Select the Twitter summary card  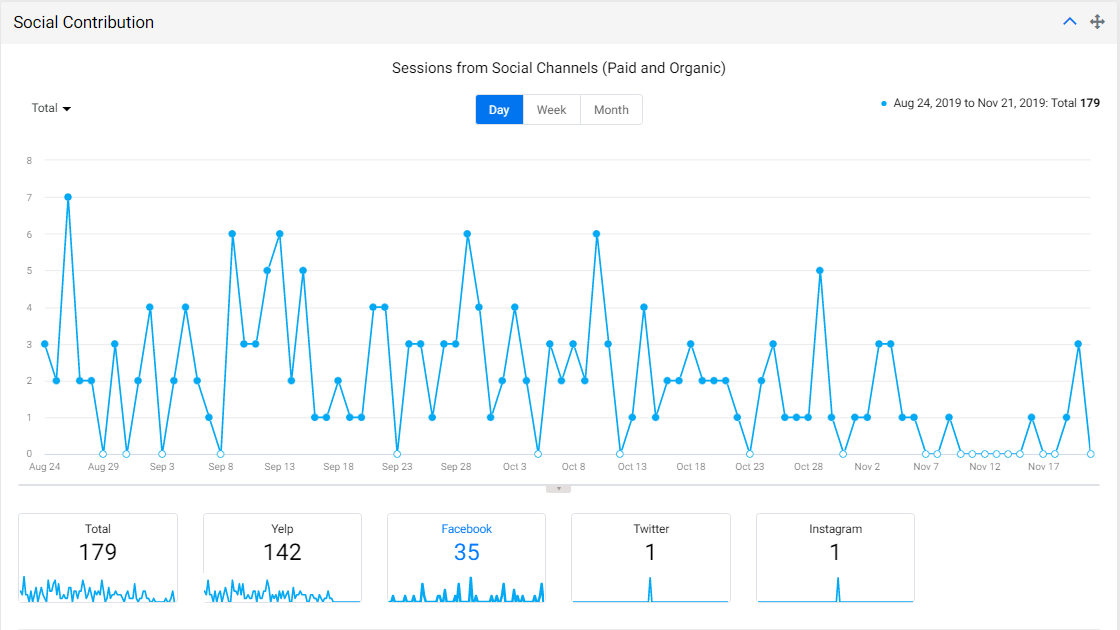point(651,558)
